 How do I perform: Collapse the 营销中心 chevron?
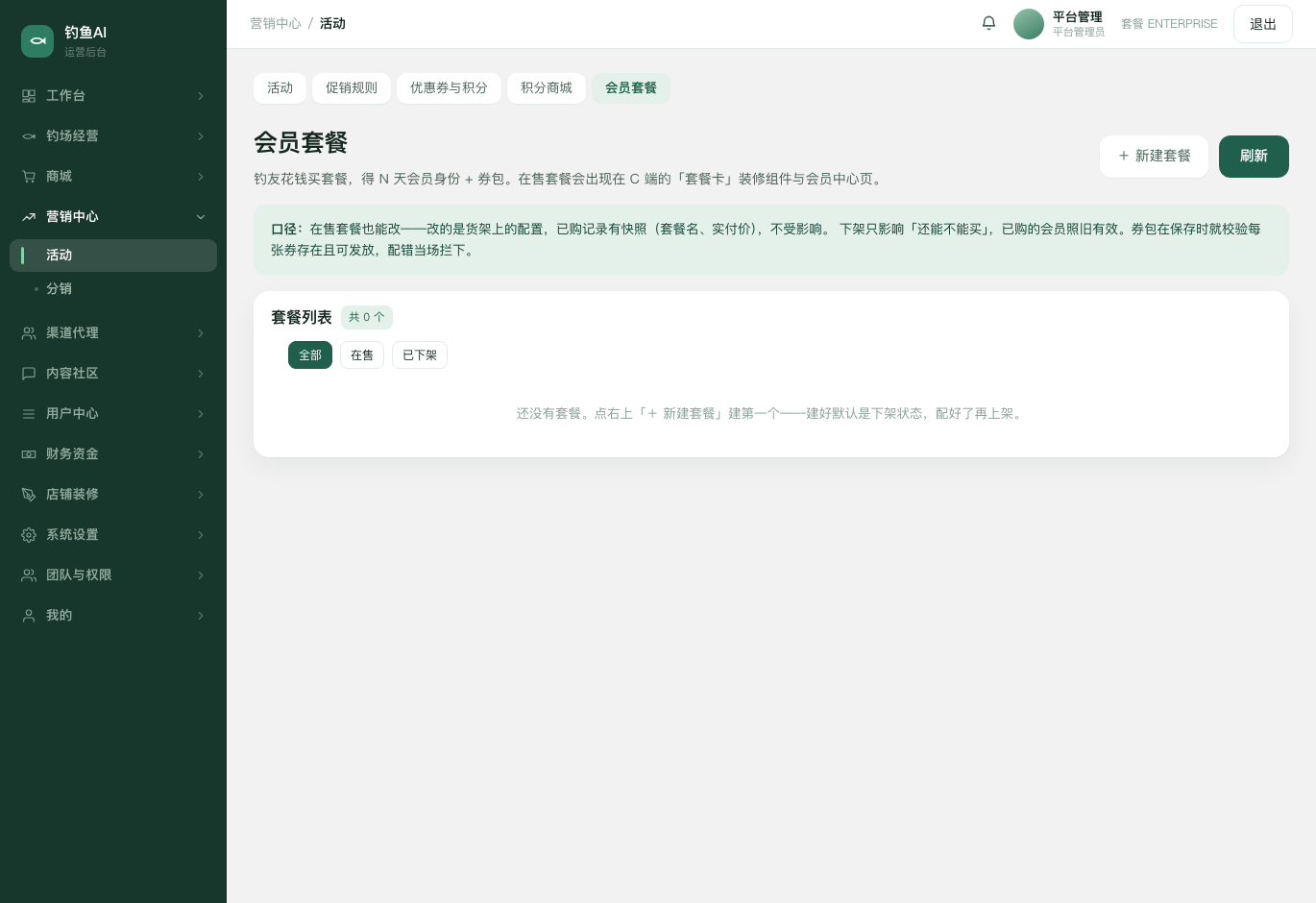[201, 217]
